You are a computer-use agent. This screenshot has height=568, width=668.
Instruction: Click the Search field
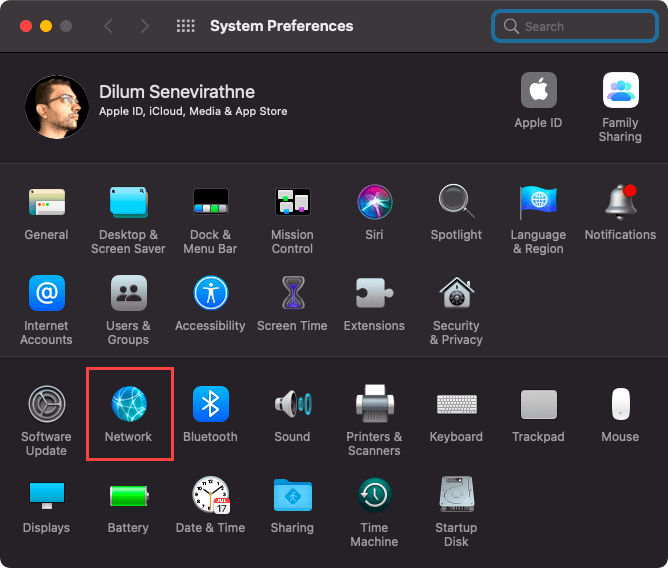[x=575, y=26]
